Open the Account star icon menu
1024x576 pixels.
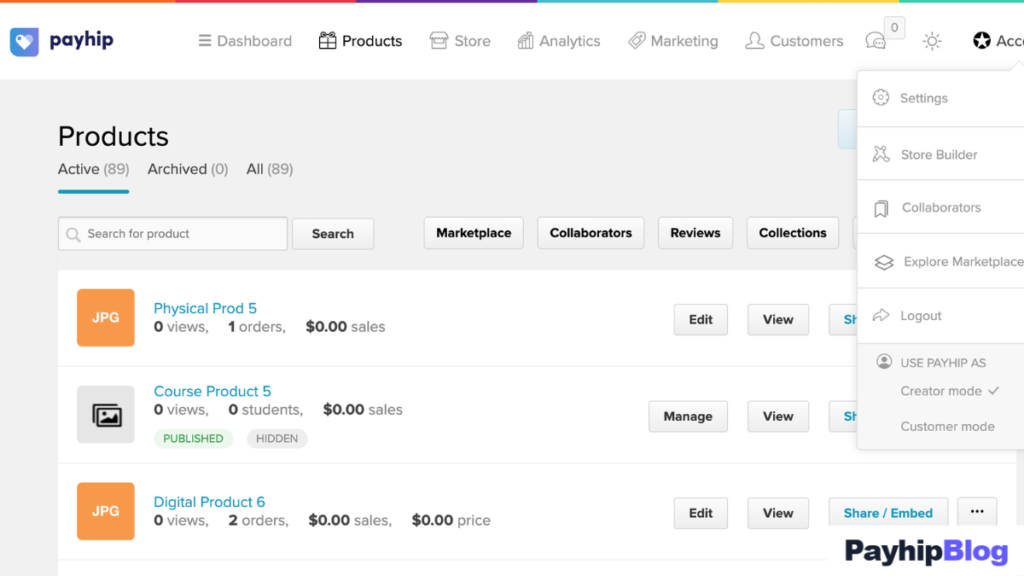[x=982, y=41]
